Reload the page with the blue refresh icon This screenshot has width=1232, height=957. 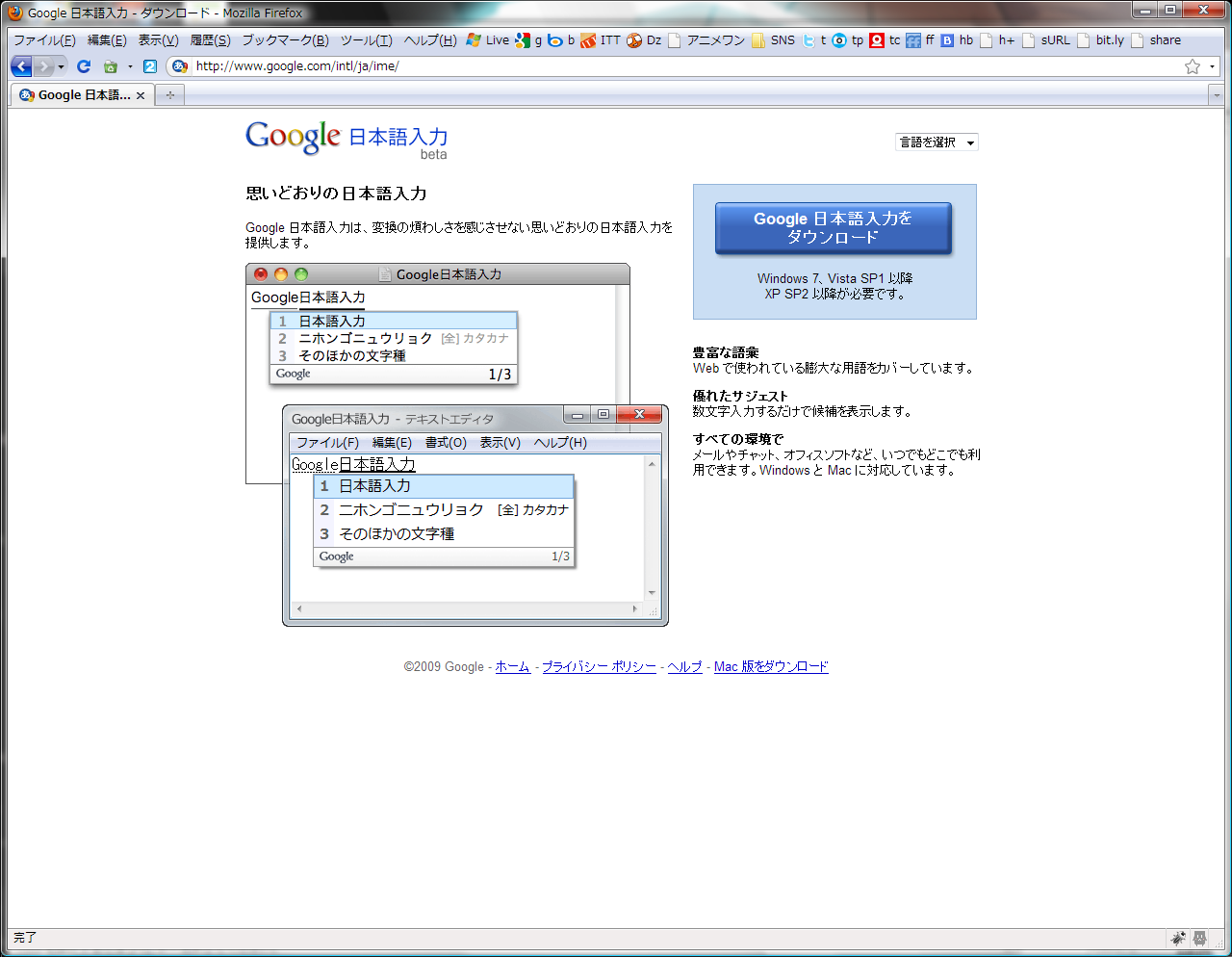[x=84, y=66]
